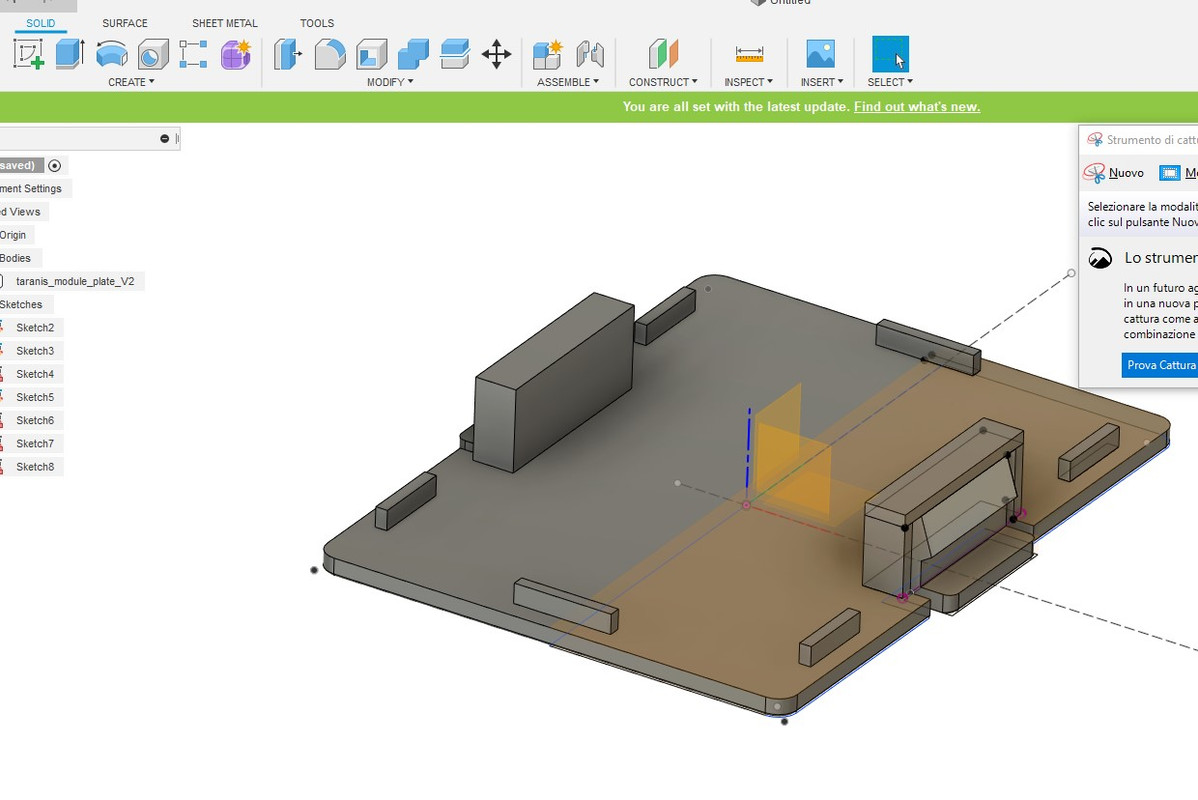Screen dimensions: 1198x800
Task: Select Sketch5 in the browser
Action: 34,397
